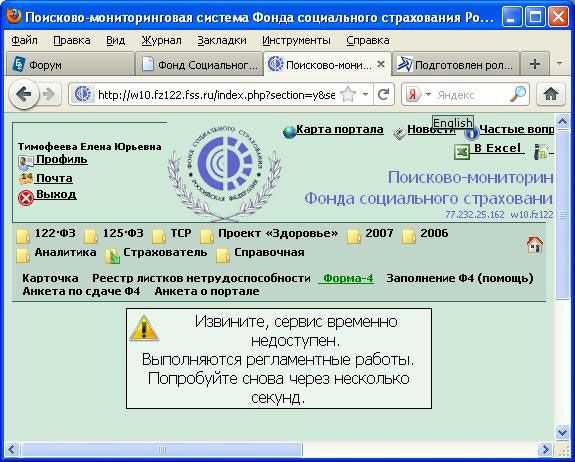Image resolution: width=575 pixels, height=462 pixels.
Task: Click the horizontal scrollbar left arrow
Action: pyautogui.click(x=11, y=450)
